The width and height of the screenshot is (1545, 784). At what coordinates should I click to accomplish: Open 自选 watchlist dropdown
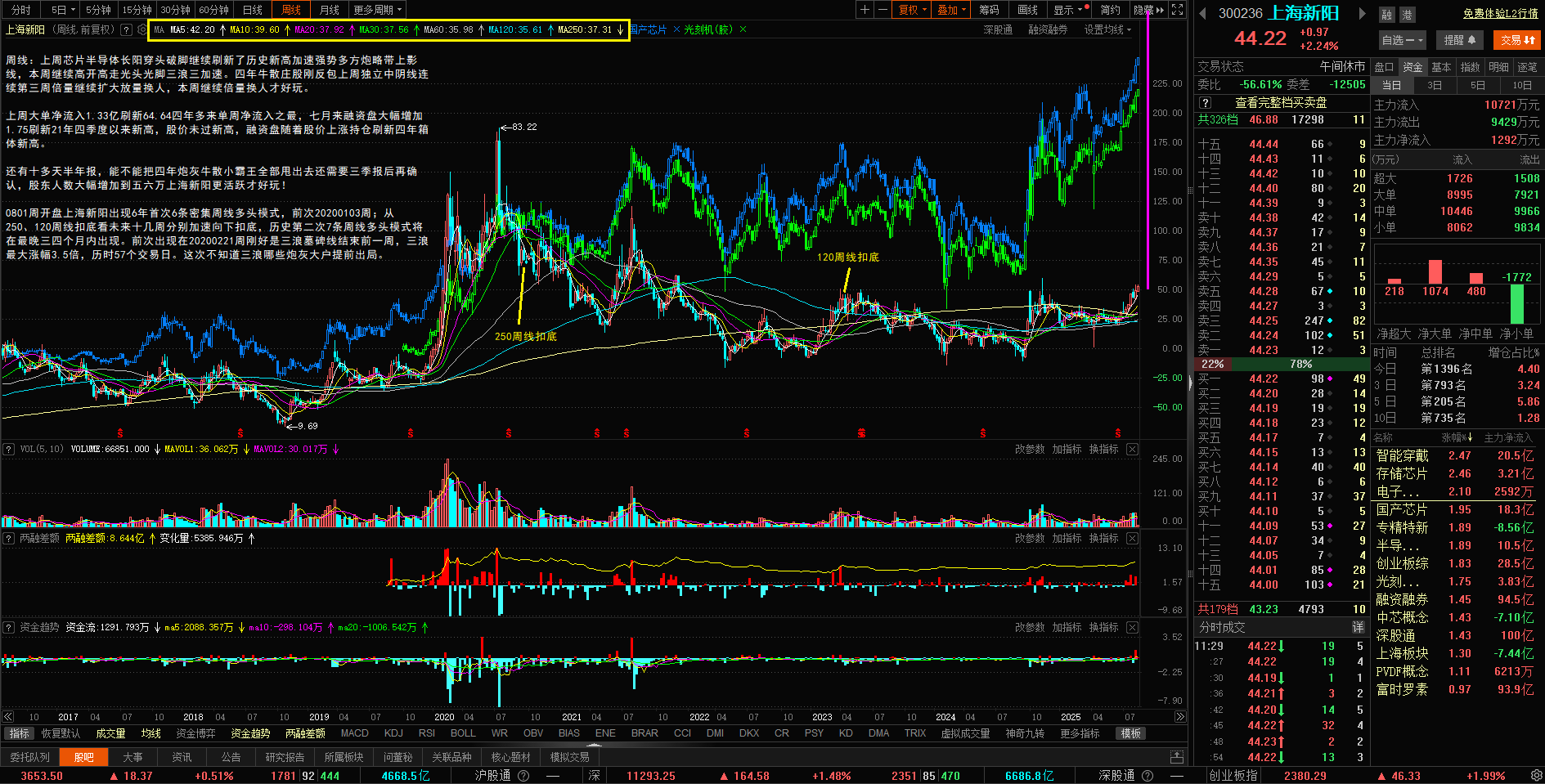pos(1403,40)
